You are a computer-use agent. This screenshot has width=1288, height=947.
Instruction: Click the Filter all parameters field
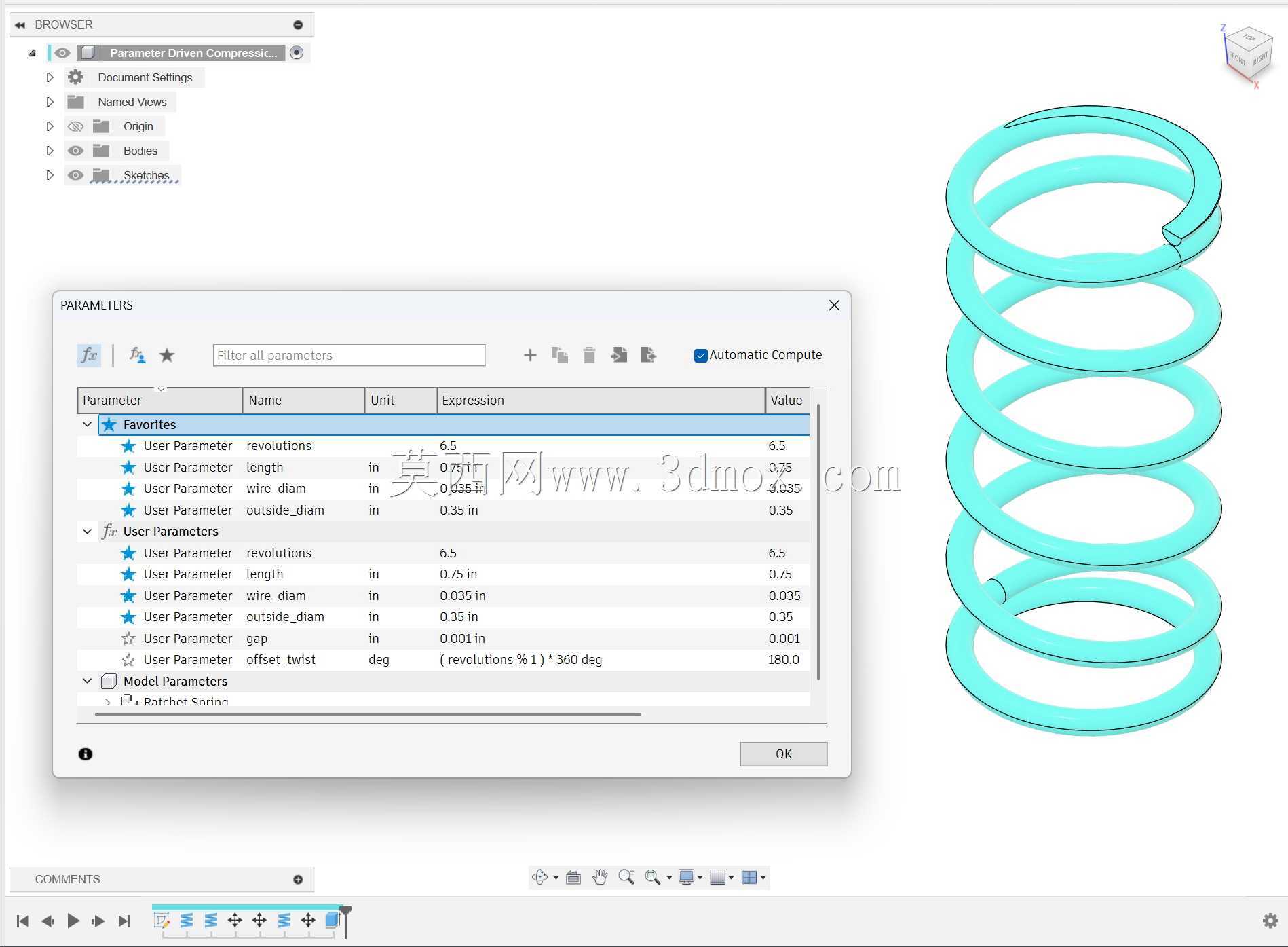(x=349, y=355)
